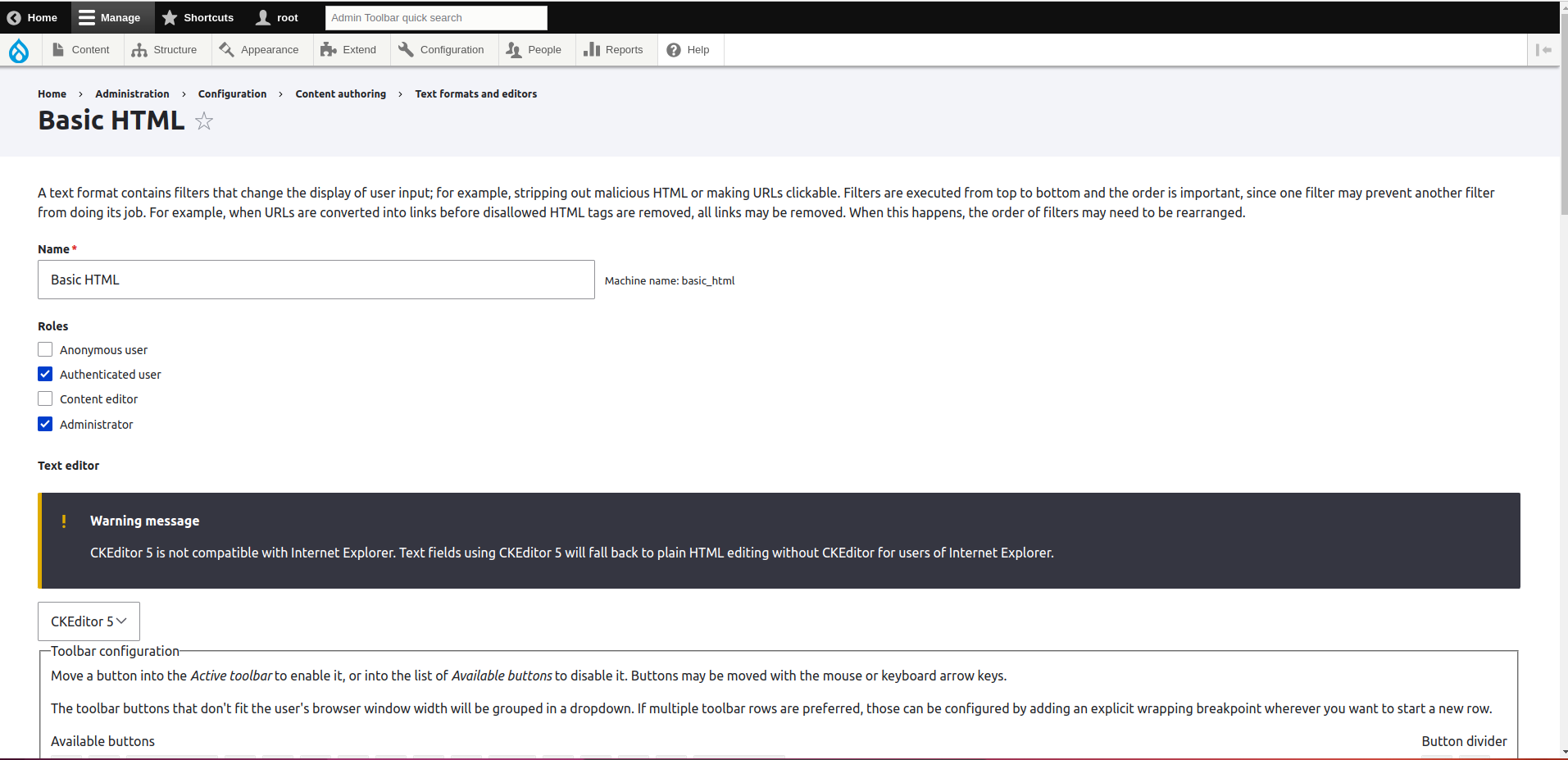Open the Extend puzzle-piece icon

click(327, 49)
